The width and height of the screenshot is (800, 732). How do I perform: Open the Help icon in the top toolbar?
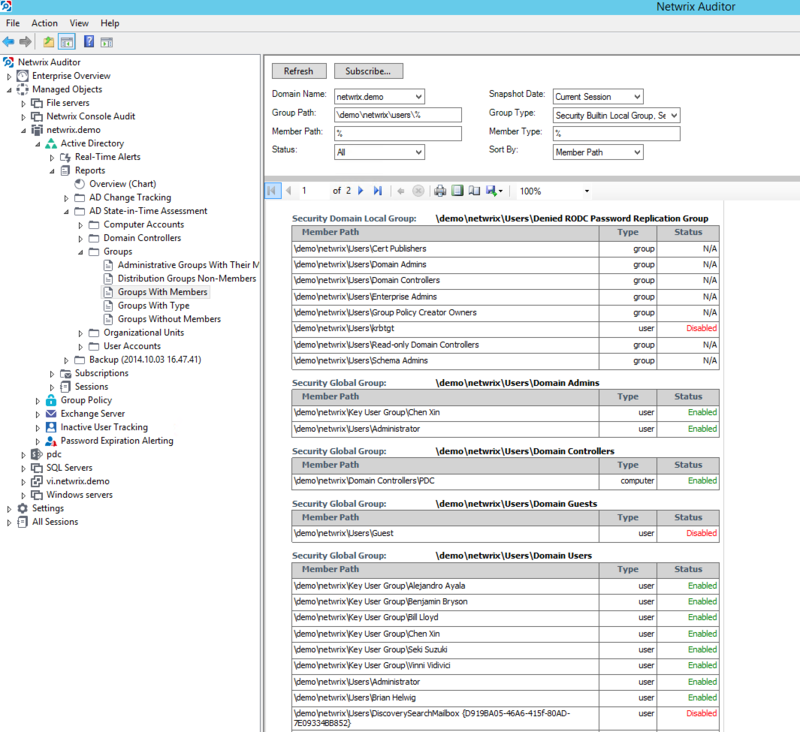[89, 40]
